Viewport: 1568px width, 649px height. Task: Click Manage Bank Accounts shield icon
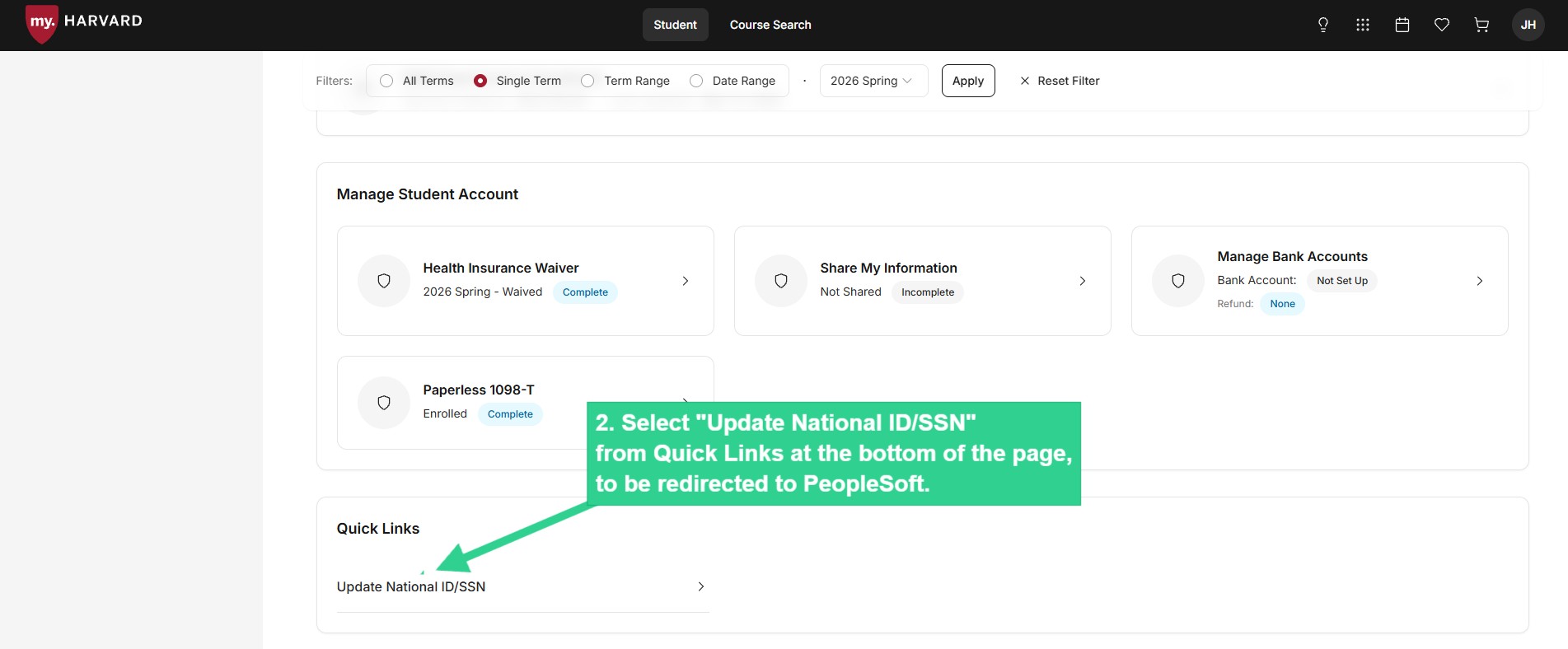pos(1178,281)
